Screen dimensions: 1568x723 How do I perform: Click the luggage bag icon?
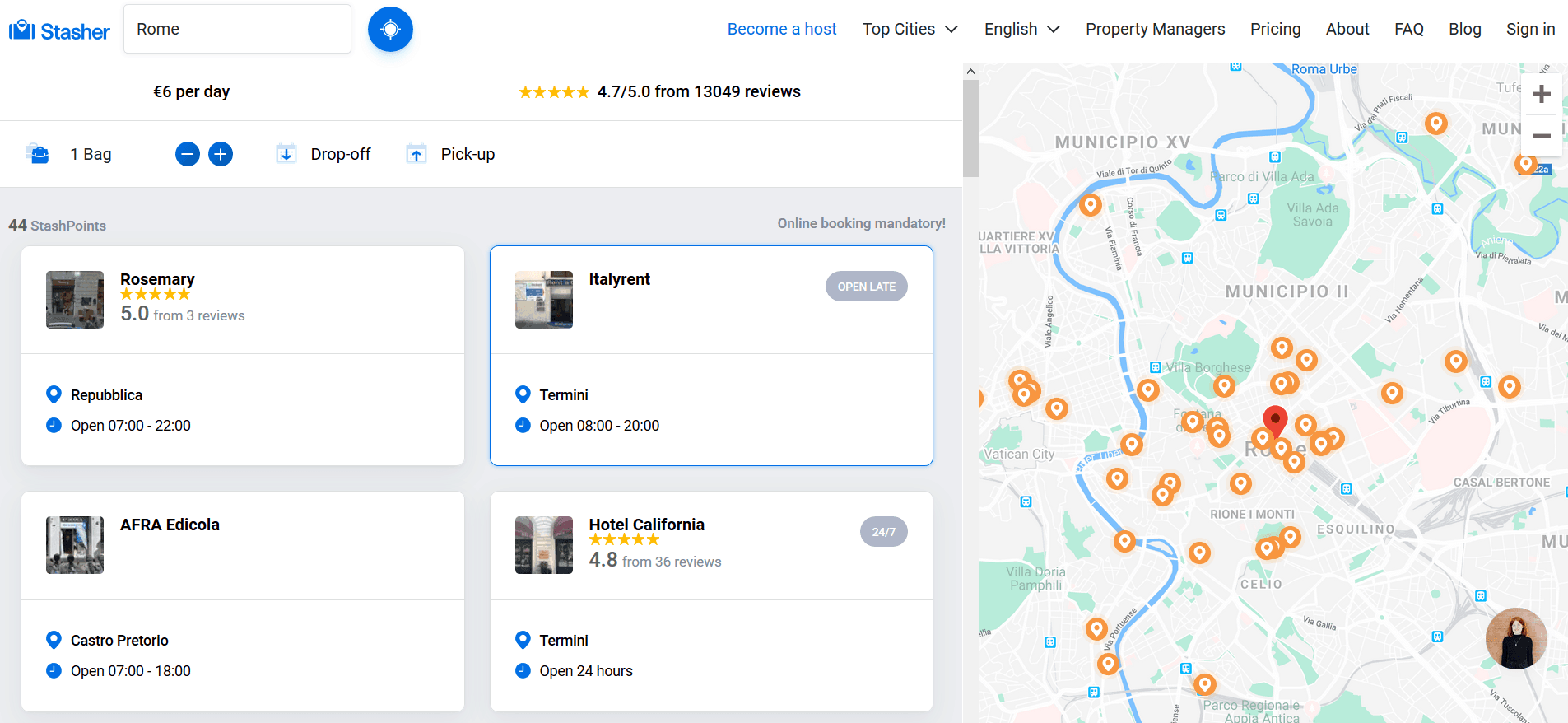[x=38, y=154]
